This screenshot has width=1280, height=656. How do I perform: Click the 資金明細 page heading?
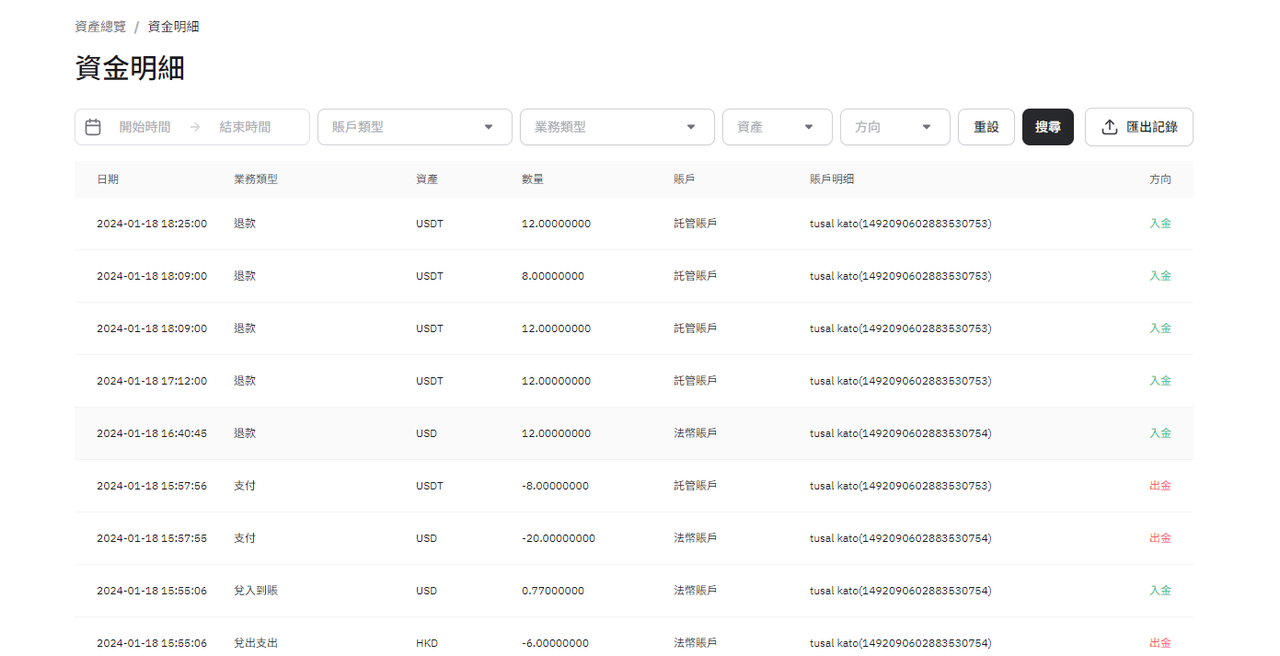(130, 69)
